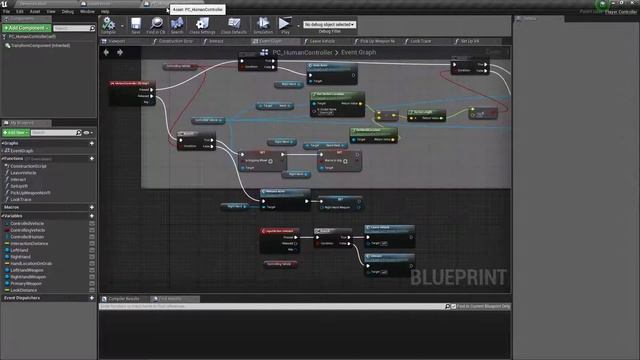The height and width of the screenshot is (360, 640).
Task: Toggle Find in Current Blueprint Only checkbox
Action: [x=453, y=306]
